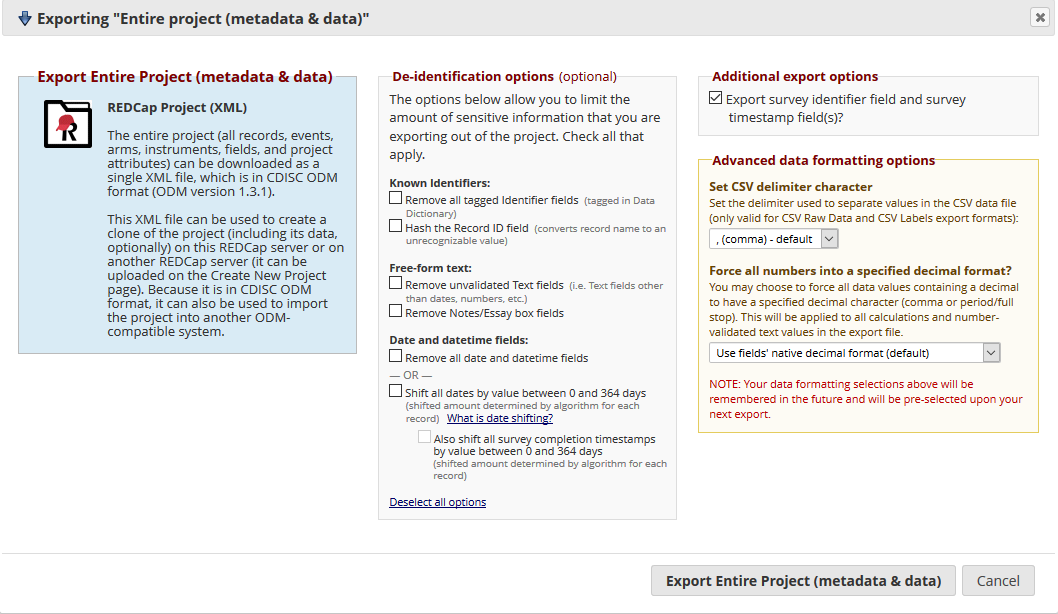
Task: Check Remove all date and datetime fields
Action: (x=395, y=356)
